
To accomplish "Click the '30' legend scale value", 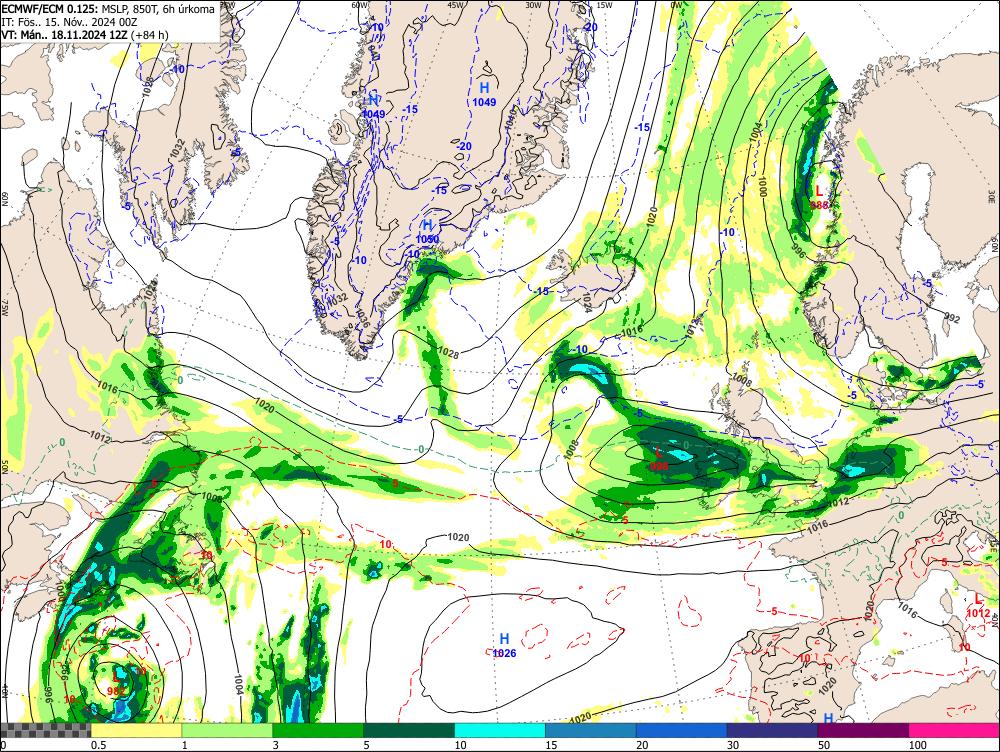I will [733, 745].
